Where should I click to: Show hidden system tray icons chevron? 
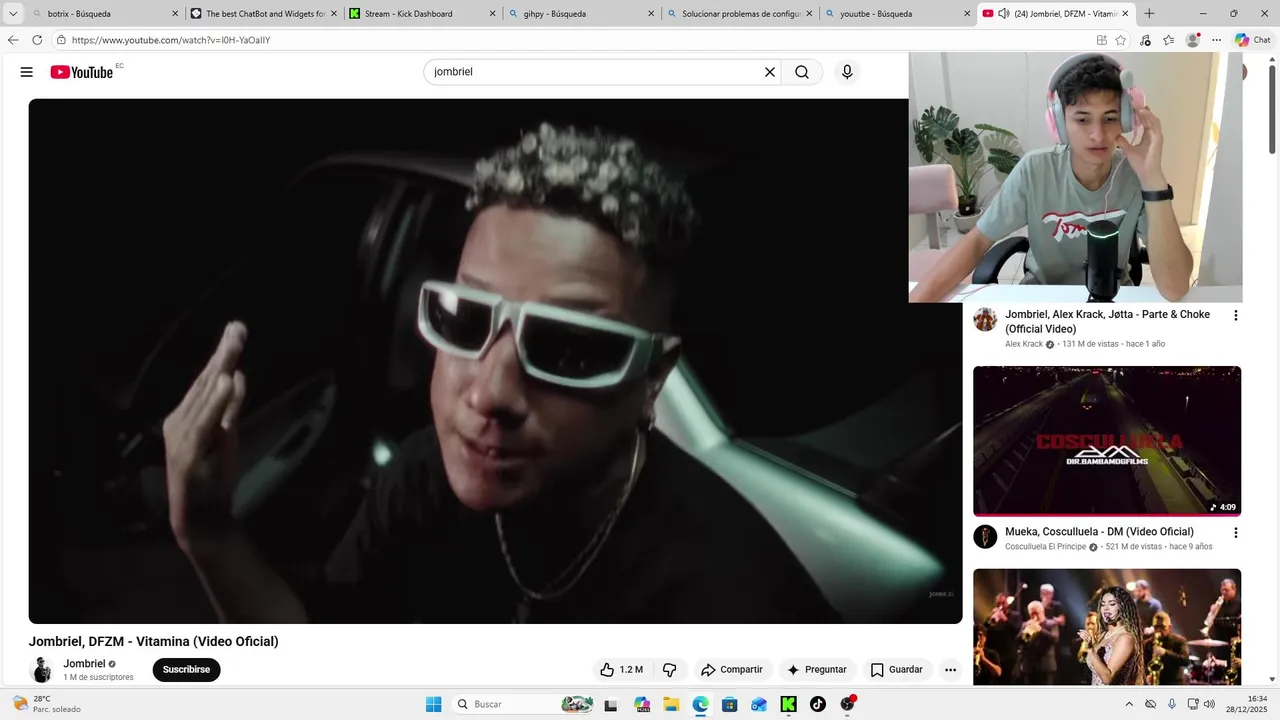tap(1129, 704)
